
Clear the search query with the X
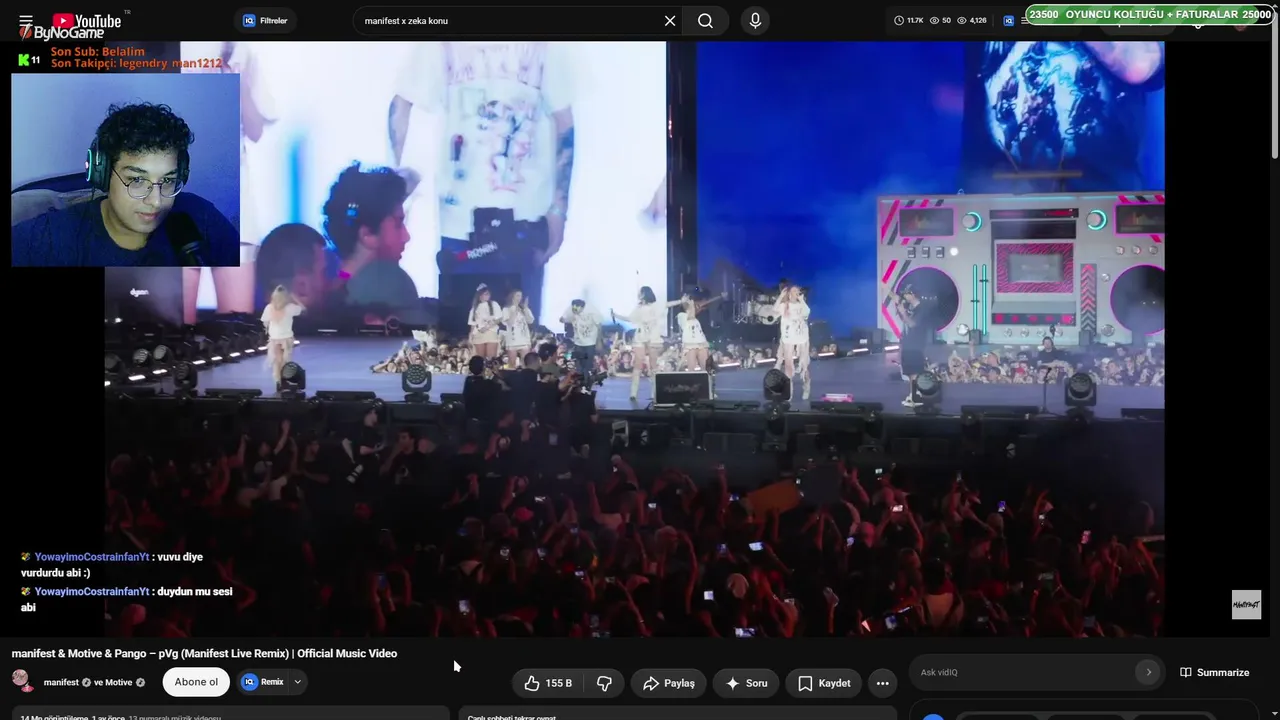click(x=670, y=20)
